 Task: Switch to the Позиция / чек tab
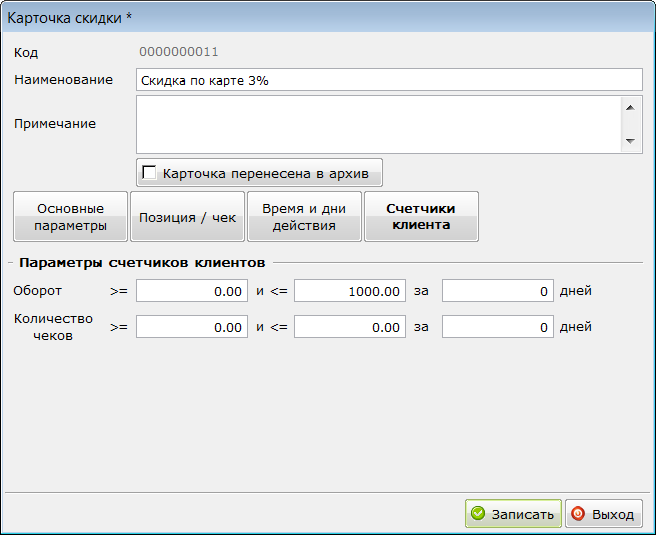coord(187,217)
